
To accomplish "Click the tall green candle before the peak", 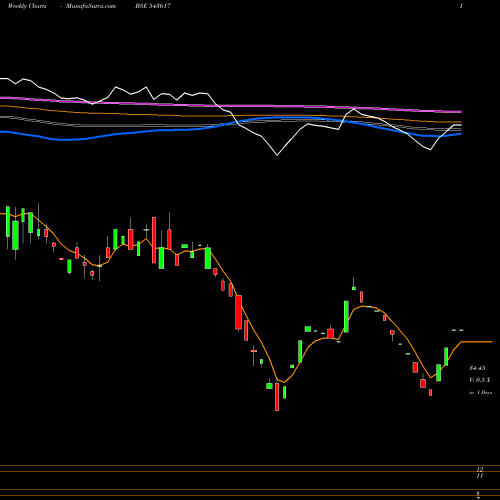I will (346, 316).
